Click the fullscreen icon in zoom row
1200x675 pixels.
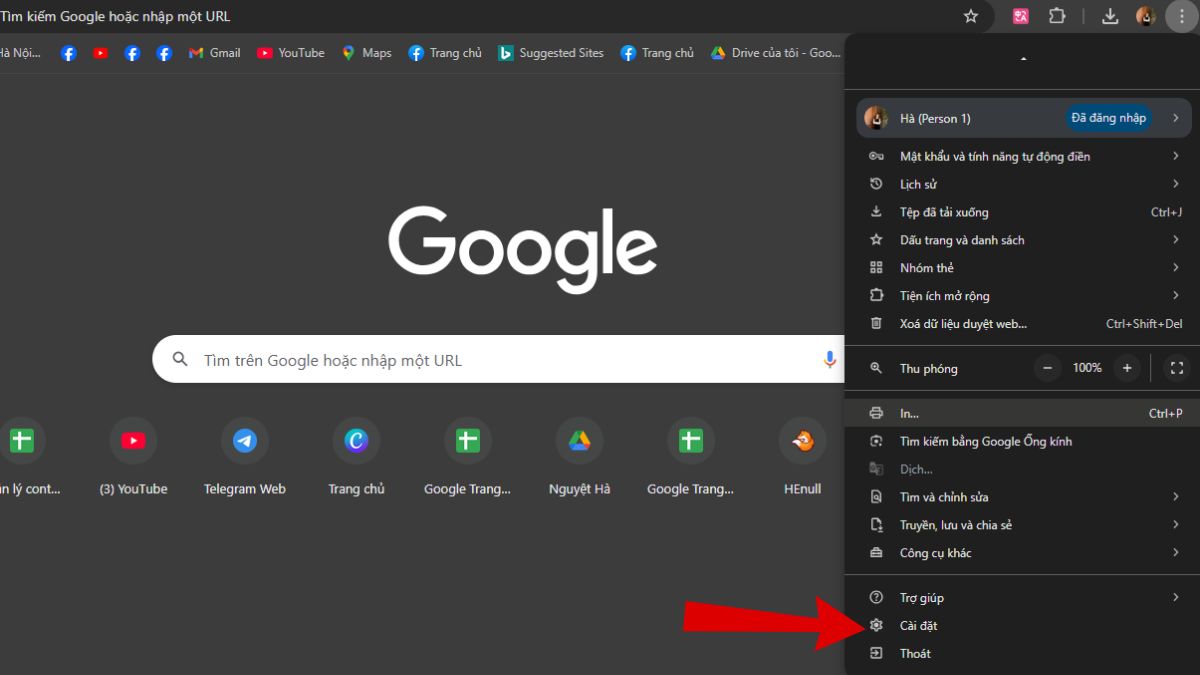pyautogui.click(x=1177, y=368)
